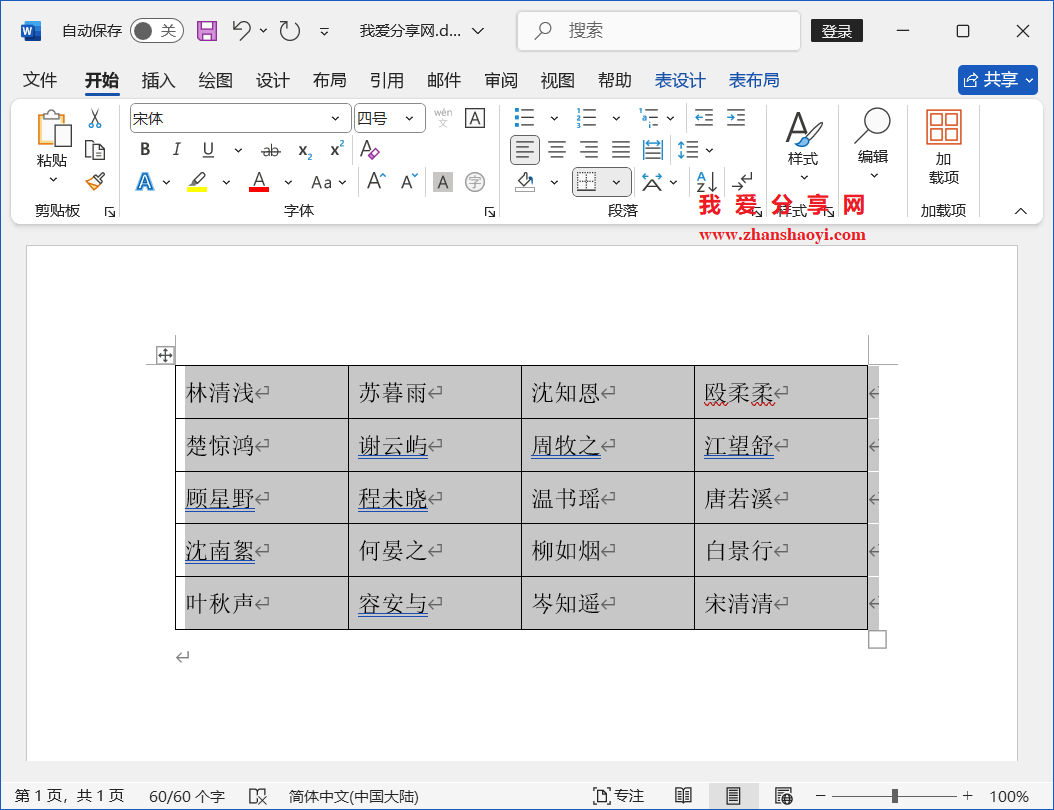
Task: Click the Copy icon in clipboard group
Action: pos(95,151)
